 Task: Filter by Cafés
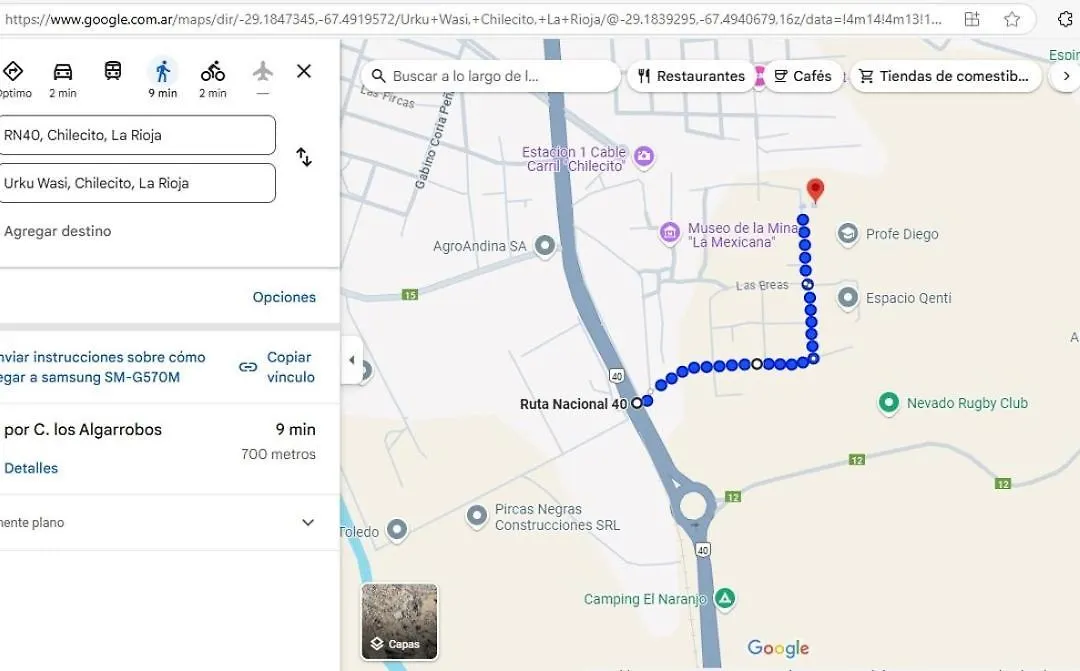tap(802, 76)
